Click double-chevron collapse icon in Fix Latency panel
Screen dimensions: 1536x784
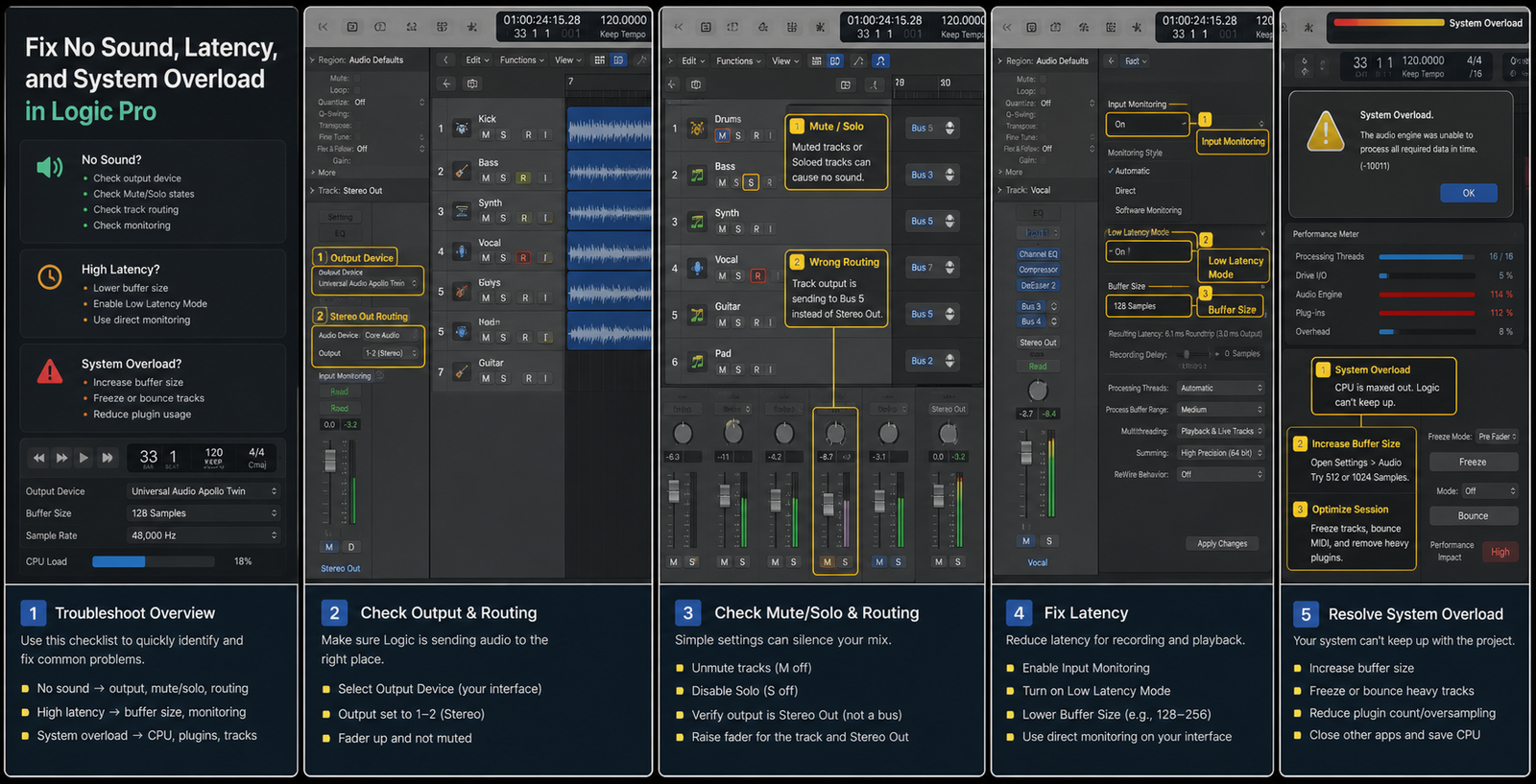click(x=1007, y=27)
